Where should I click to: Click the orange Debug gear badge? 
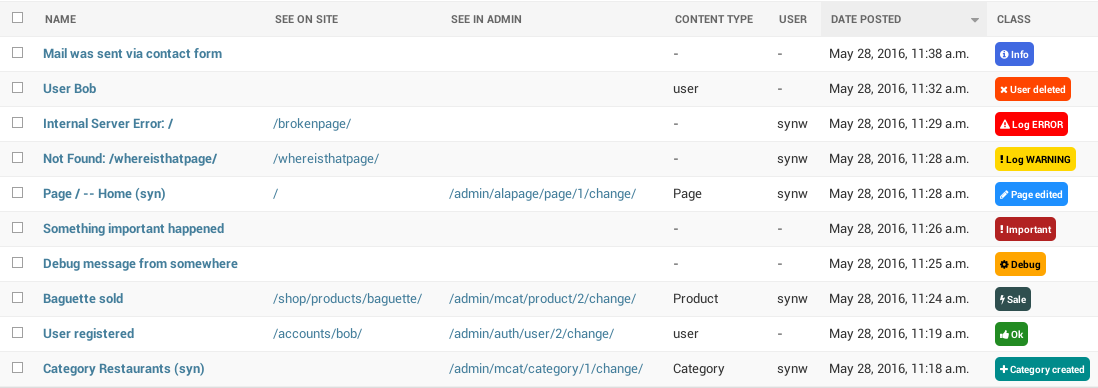point(1020,264)
